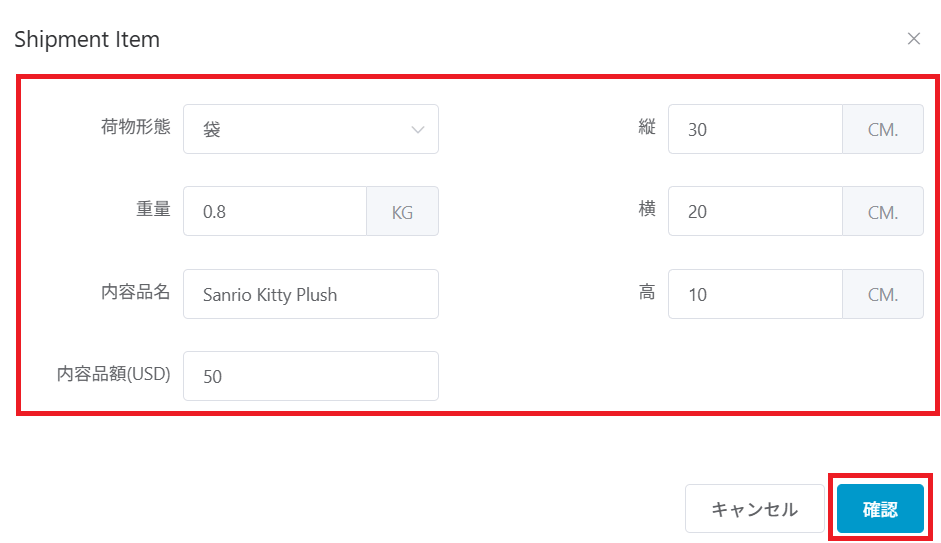
Task: Expand the 荷物形態 dropdown arrow
Action: pyautogui.click(x=418, y=129)
